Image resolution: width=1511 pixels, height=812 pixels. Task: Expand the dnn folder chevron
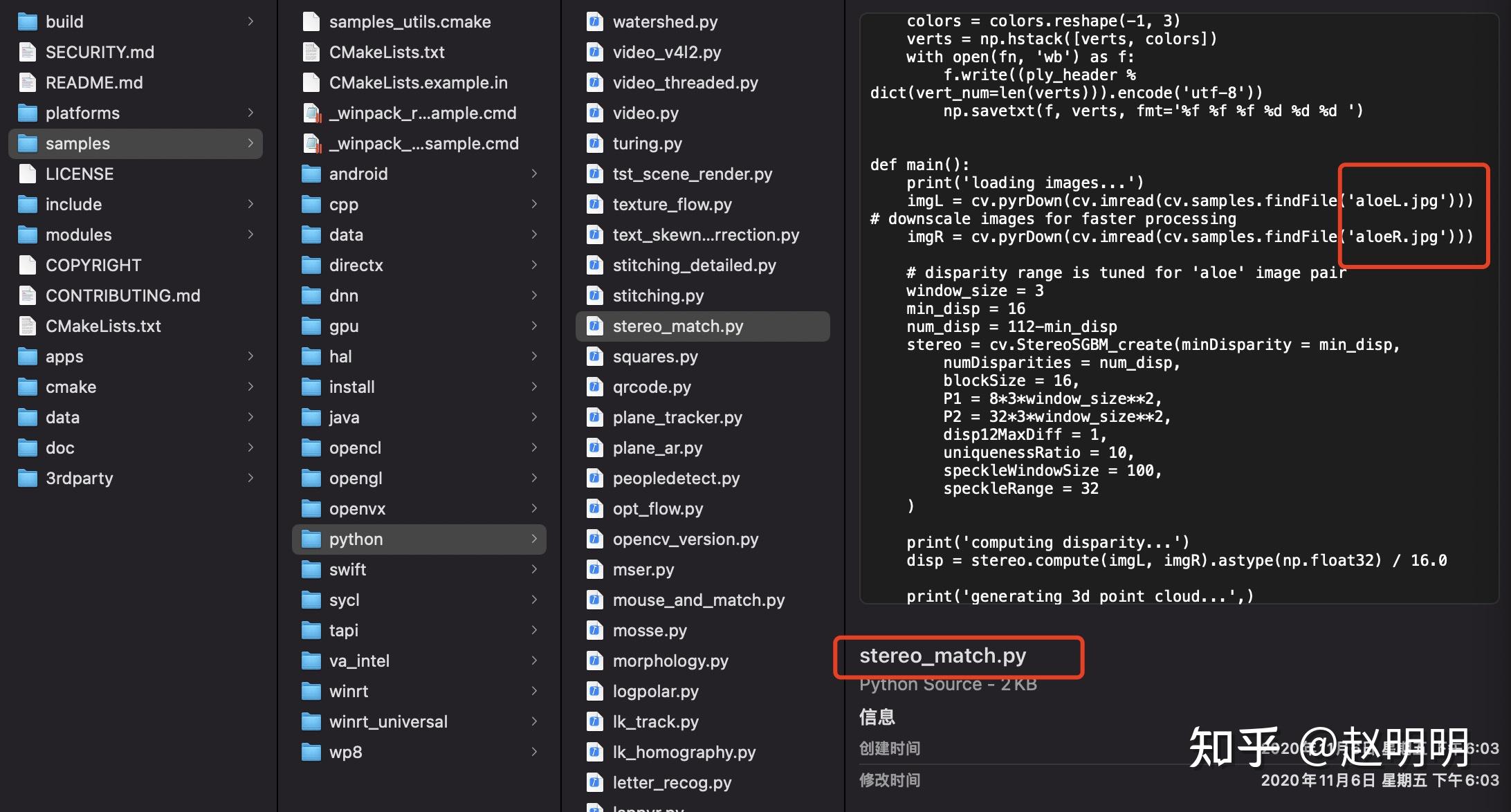point(534,295)
